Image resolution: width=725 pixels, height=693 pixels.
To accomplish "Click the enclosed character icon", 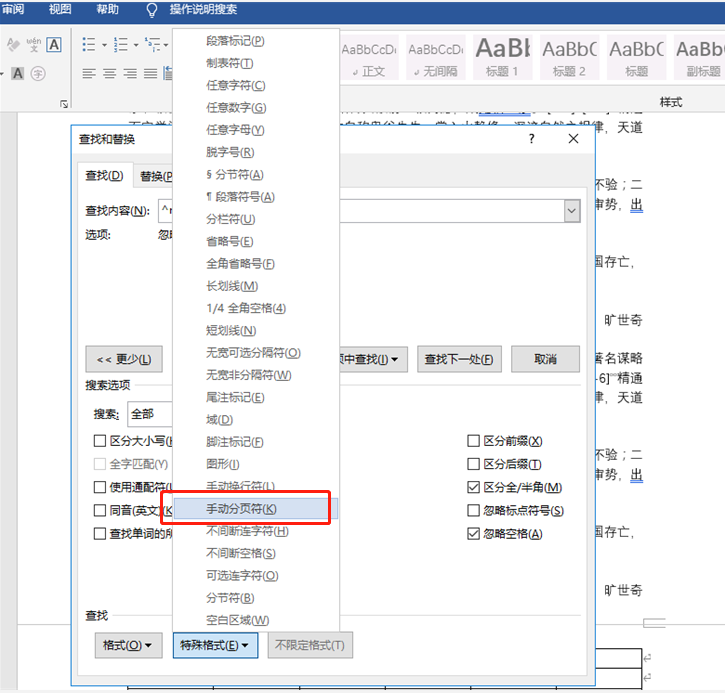I will [x=38, y=74].
